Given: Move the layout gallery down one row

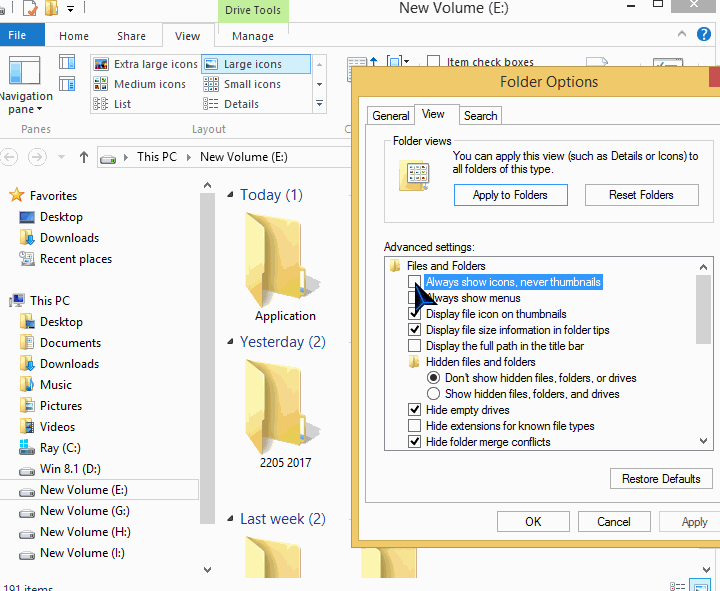Looking at the screenshot, I should click(x=319, y=84).
